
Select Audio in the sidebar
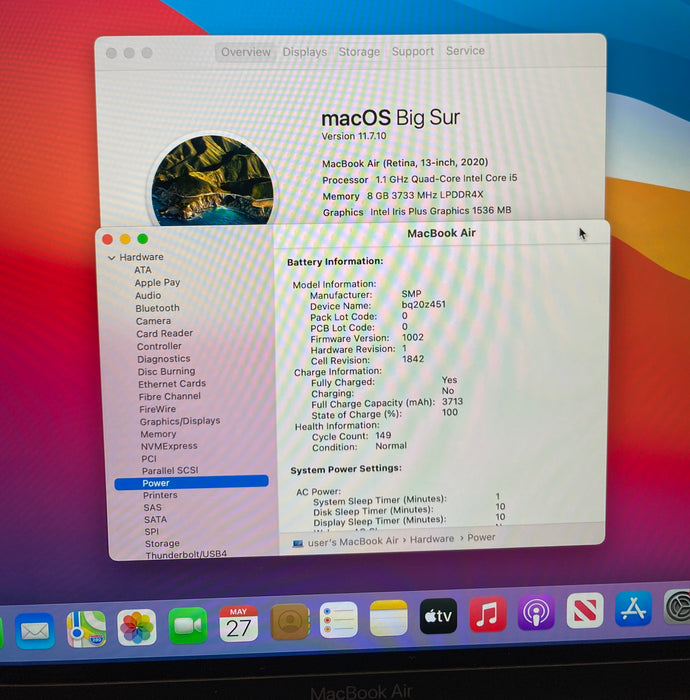click(148, 296)
